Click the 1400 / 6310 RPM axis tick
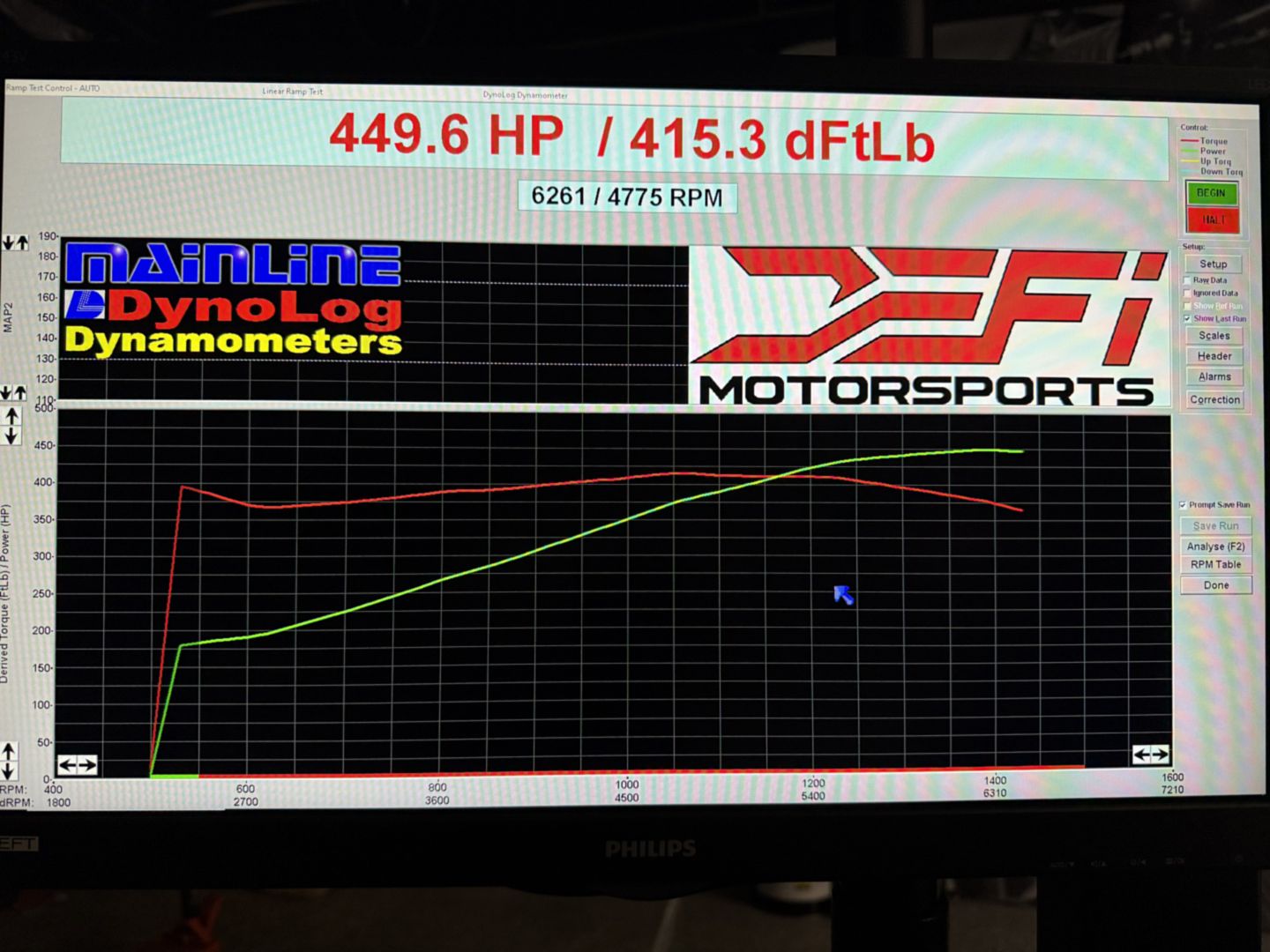The width and height of the screenshot is (1270, 952). pyautogui.click(x=995, y=786)
